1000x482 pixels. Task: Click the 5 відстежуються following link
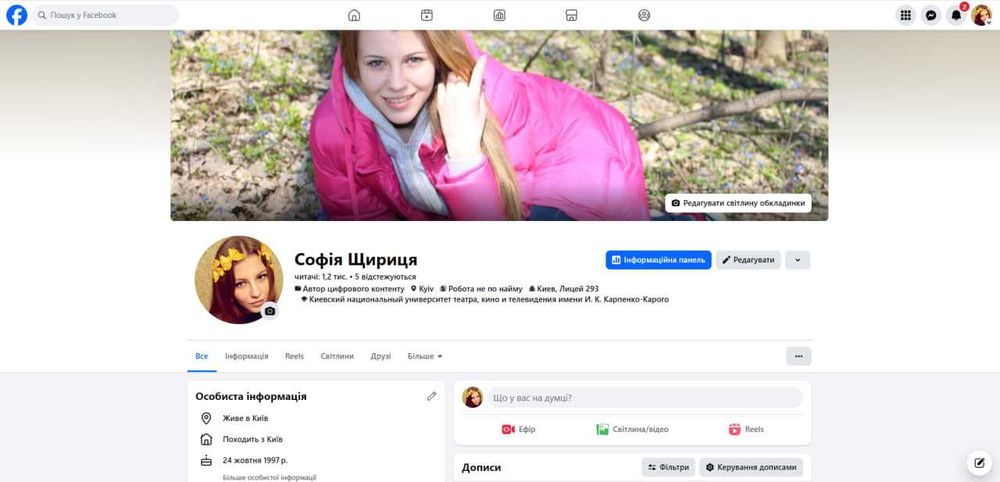pos(385,277)
